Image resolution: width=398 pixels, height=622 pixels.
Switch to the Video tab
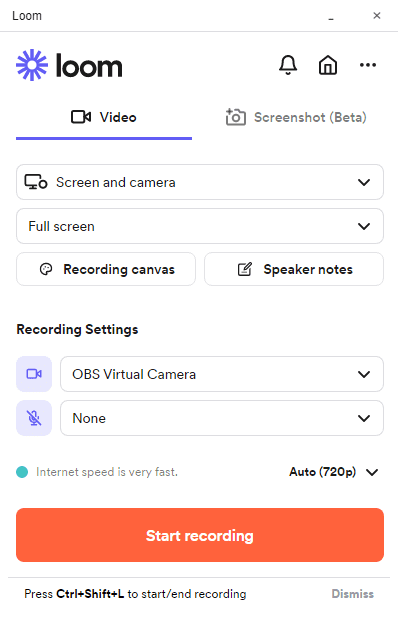point(104,117)
